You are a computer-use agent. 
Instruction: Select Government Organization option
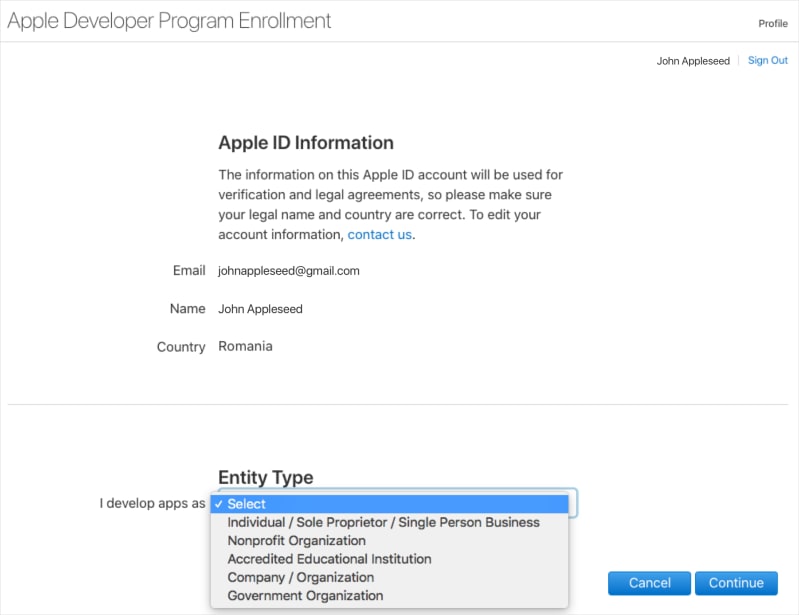[389, 596]
